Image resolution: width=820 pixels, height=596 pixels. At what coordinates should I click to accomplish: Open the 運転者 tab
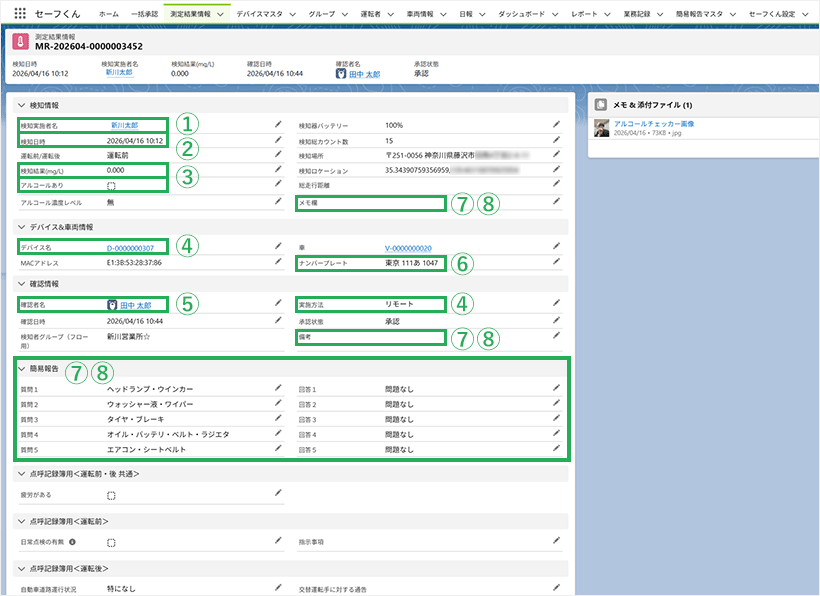tap(370, 14)
